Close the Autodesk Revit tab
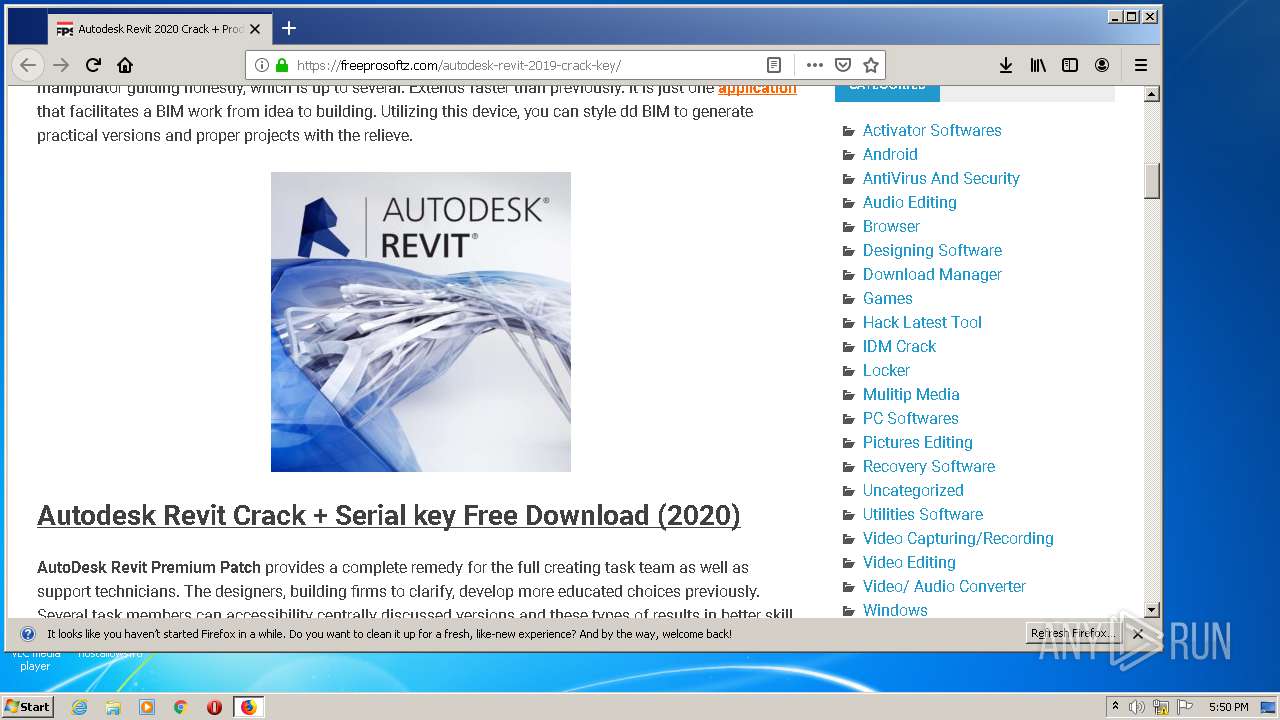1280x720 pixels. 255,29
